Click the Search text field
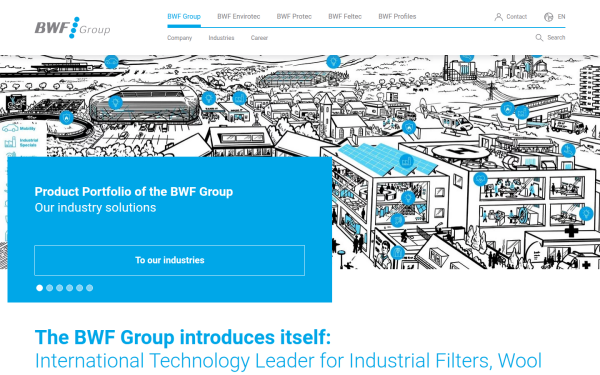600x375 pixels. (x=556, y=38)
